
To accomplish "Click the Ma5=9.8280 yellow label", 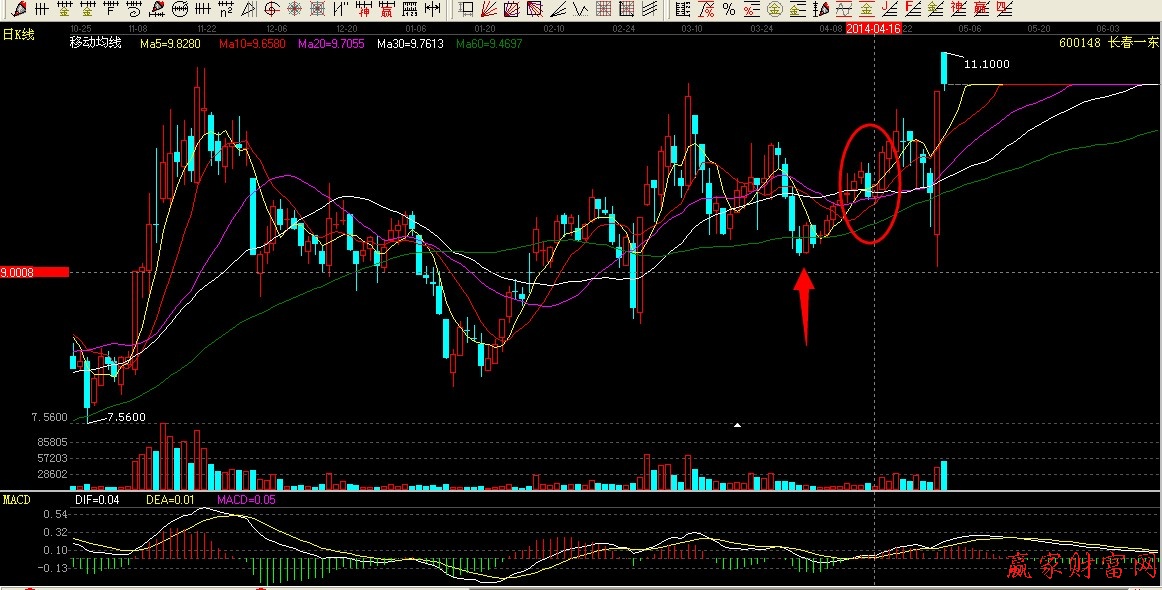I will pyautogui.click(x=170, y=44).
